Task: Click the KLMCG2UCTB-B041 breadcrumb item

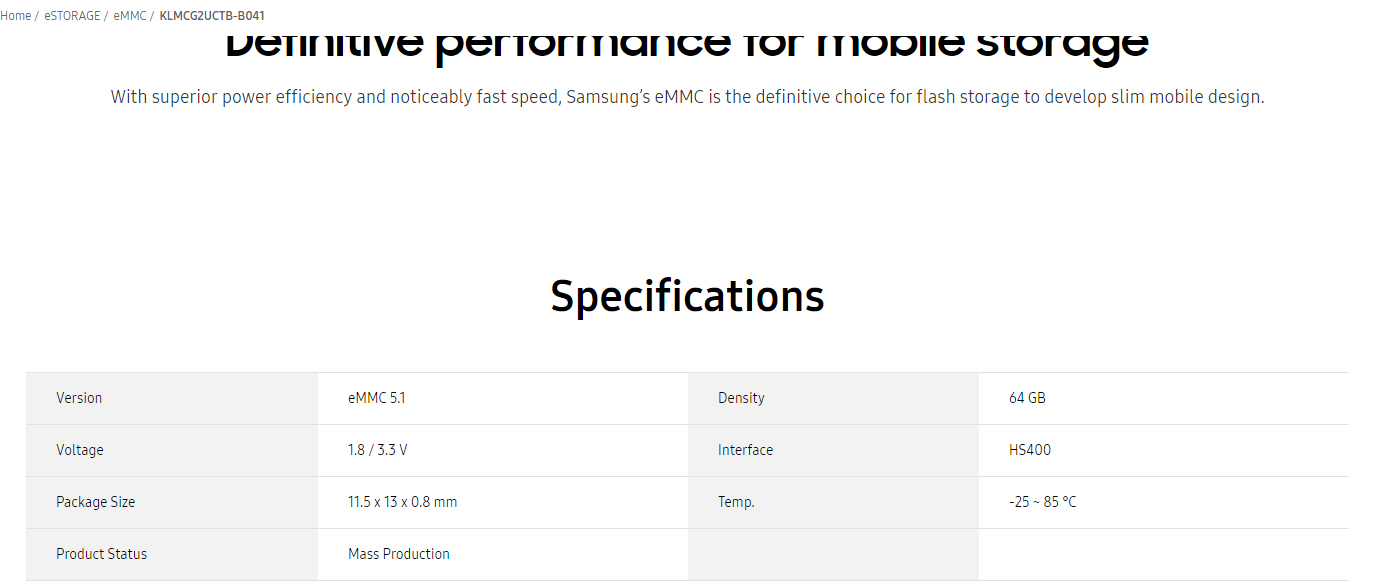Action: tap(212, 16)
